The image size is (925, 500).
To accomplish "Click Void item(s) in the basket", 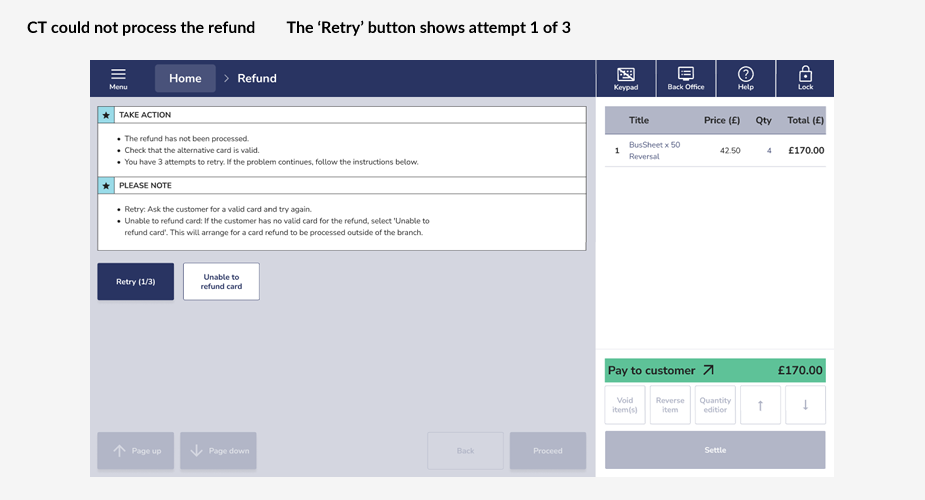I will point(625,405).
